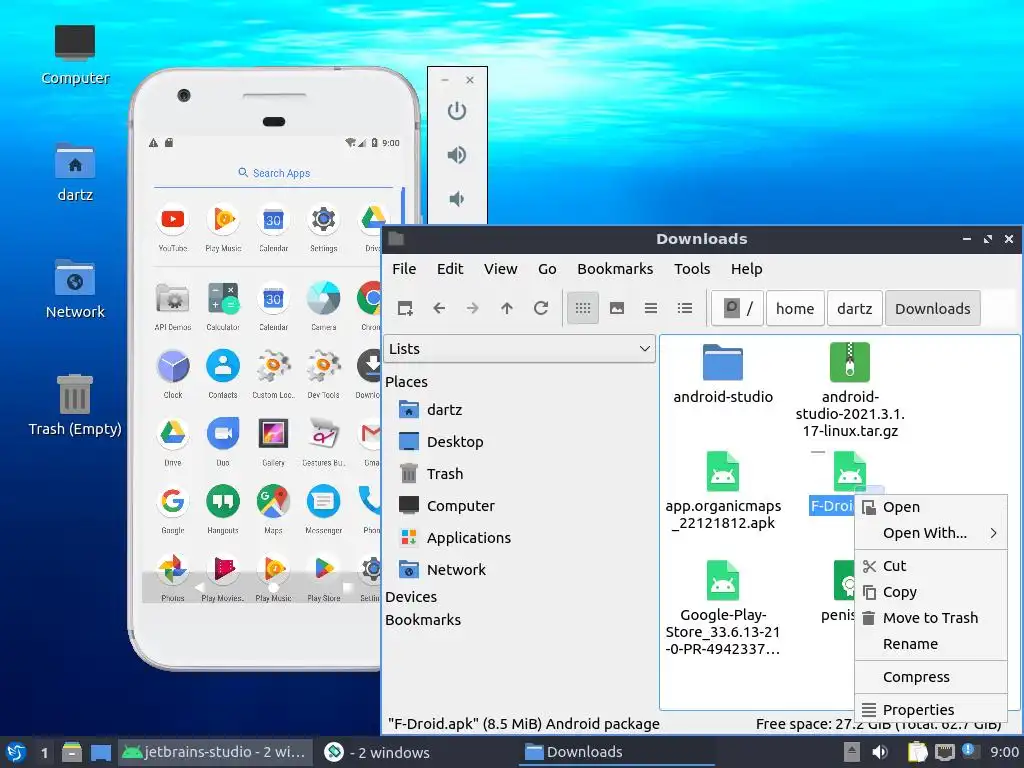
Task: Click home path button
Action: point(795,308)
